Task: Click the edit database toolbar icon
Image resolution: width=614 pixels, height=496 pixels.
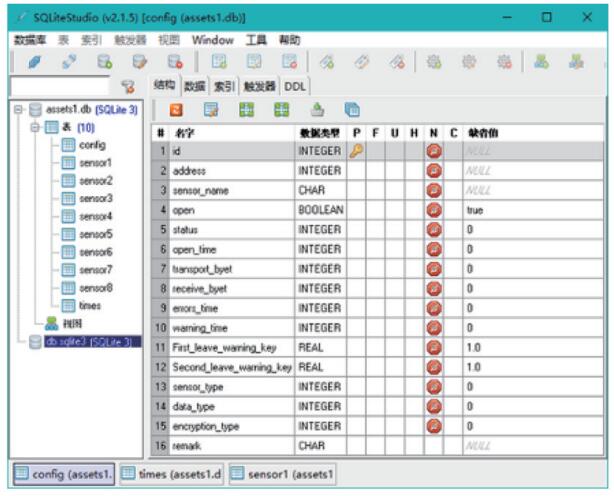Action: tap(140, 62)
